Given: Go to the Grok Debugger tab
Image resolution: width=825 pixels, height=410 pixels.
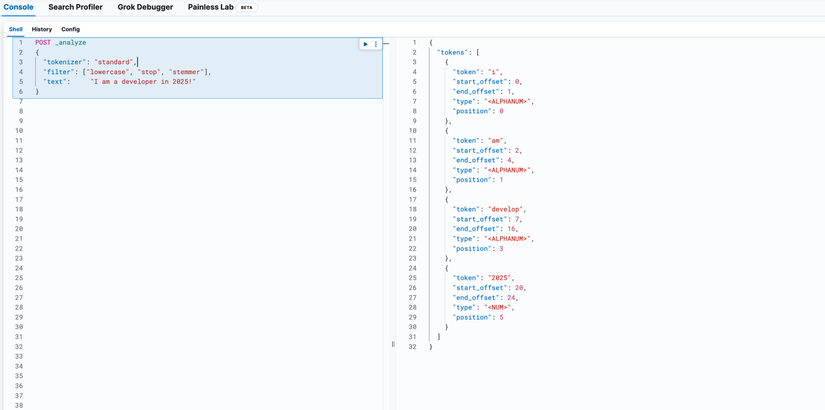Looking at the screenshot, I should (x=145, y=7).
